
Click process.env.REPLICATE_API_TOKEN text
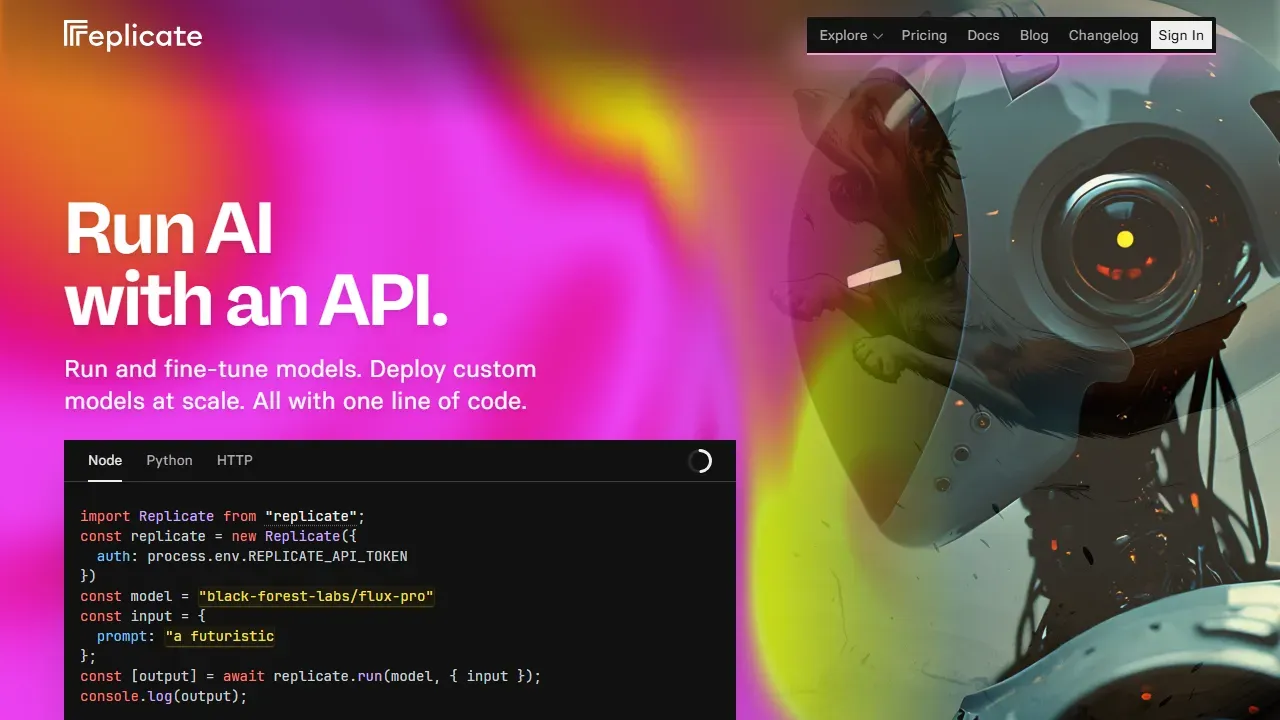[x=277, y=556]
